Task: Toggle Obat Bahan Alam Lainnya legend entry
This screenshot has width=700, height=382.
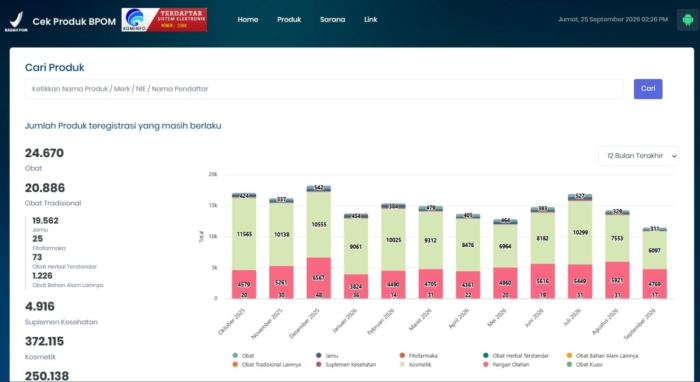Action: coord(602,356)
